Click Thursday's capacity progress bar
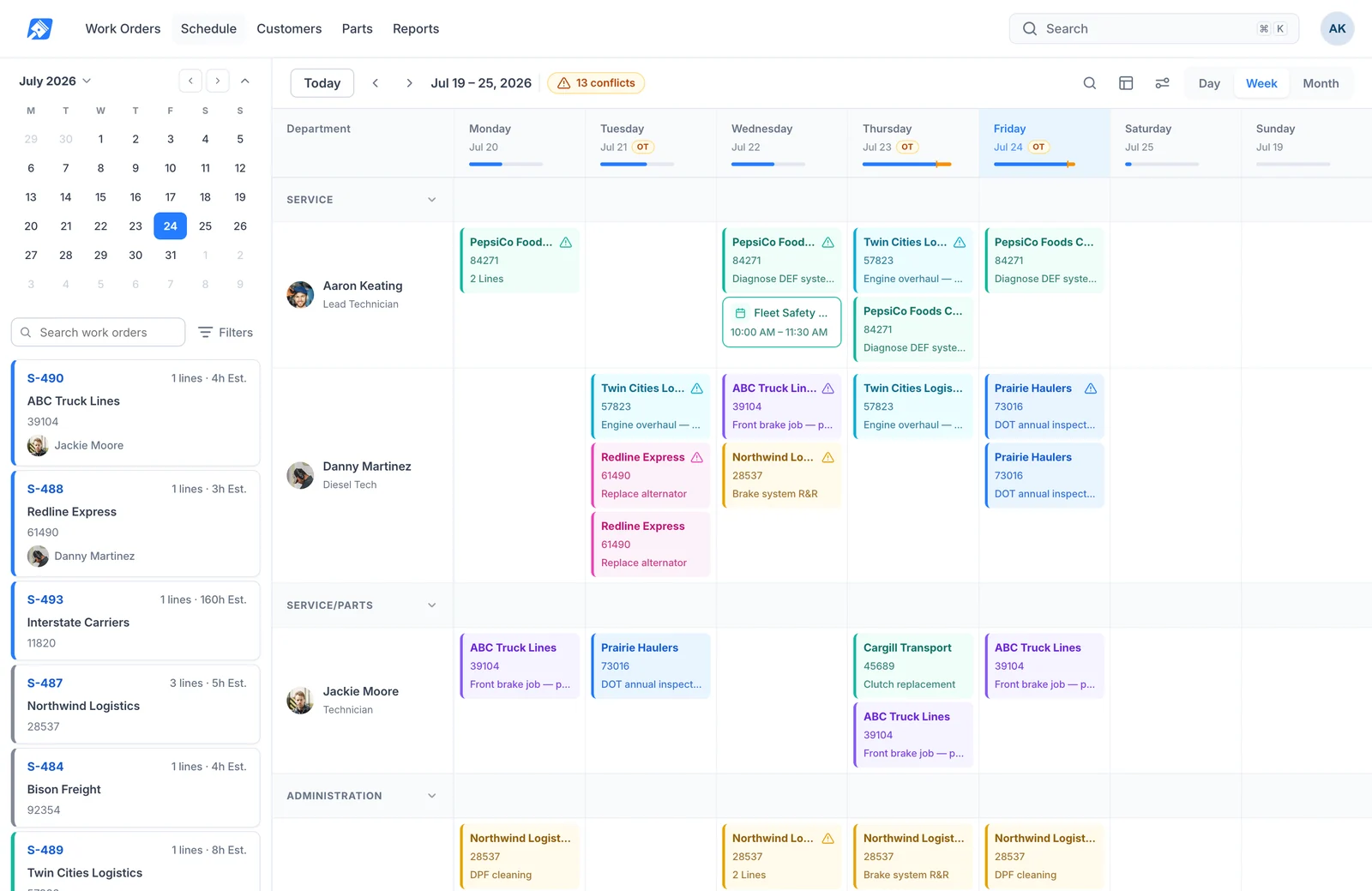The width and height of the screenshot is (1372, 891). (x=907, y=164)
